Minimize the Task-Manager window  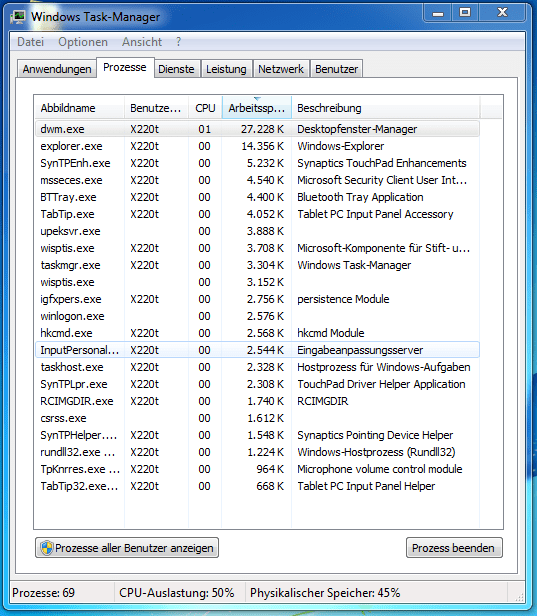[438, 13]
